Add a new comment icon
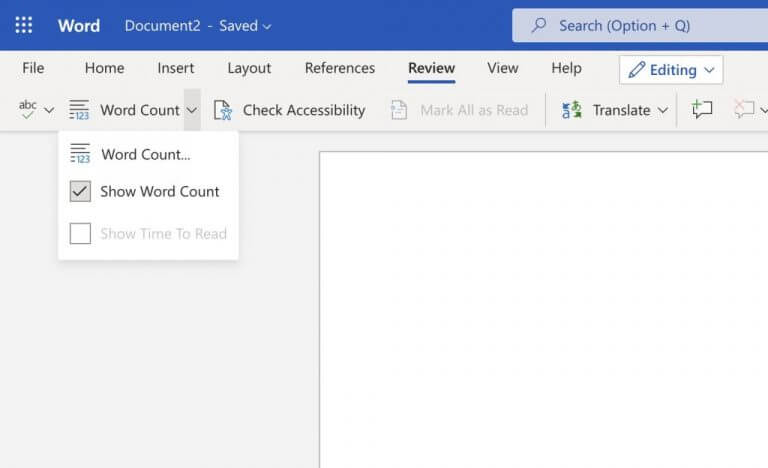Screen dimensions: 768x468 tap(702, 110)
